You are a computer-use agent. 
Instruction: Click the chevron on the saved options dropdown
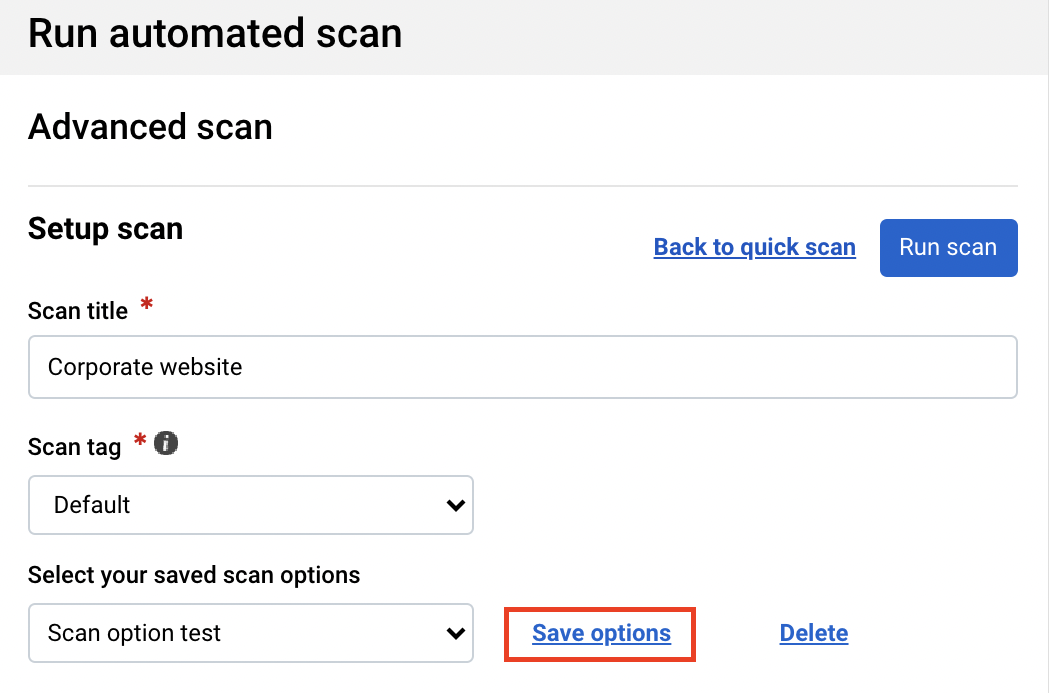(x=456, y=633)
